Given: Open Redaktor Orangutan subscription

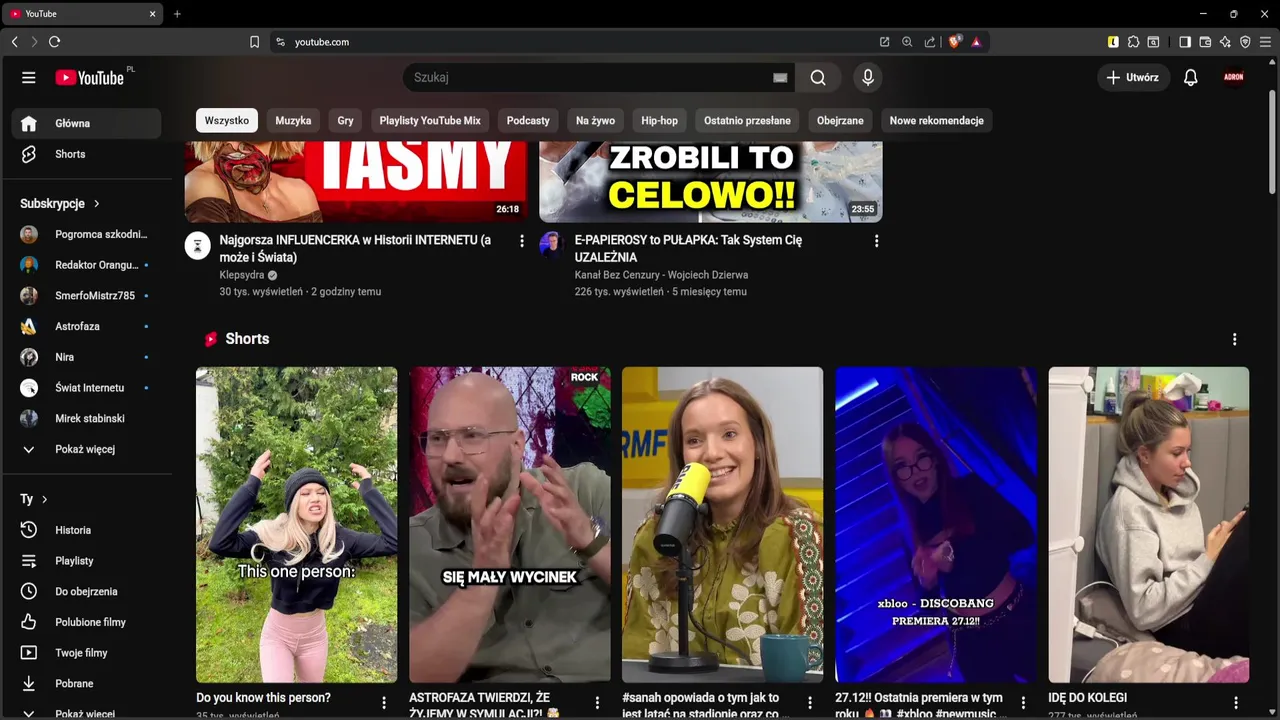Looking at the screenshot, I should 86,265.
